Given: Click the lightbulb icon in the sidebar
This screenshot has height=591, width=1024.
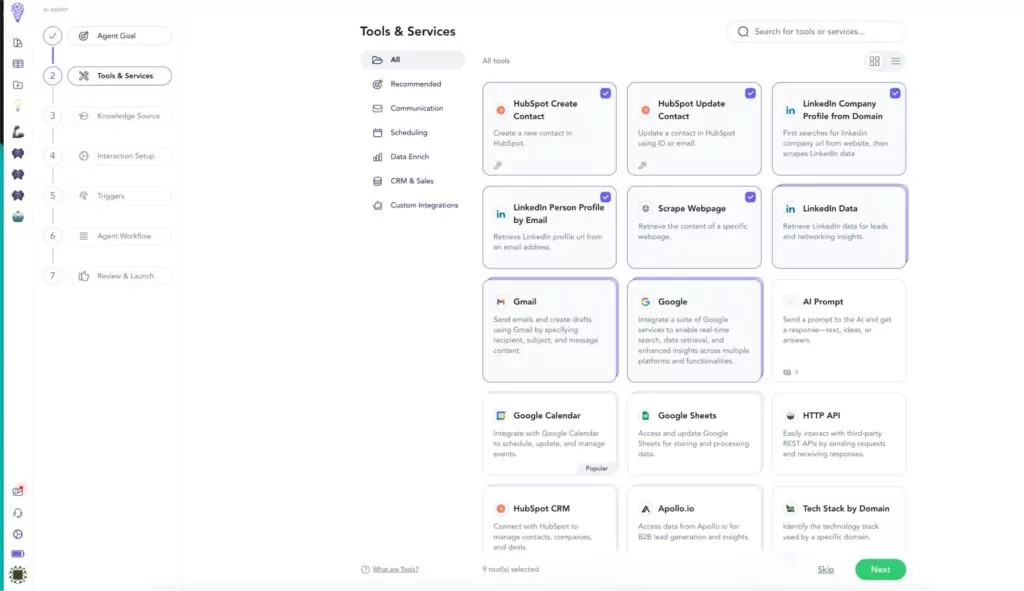Looking at the screenshot, I should (x=18, y=106).
